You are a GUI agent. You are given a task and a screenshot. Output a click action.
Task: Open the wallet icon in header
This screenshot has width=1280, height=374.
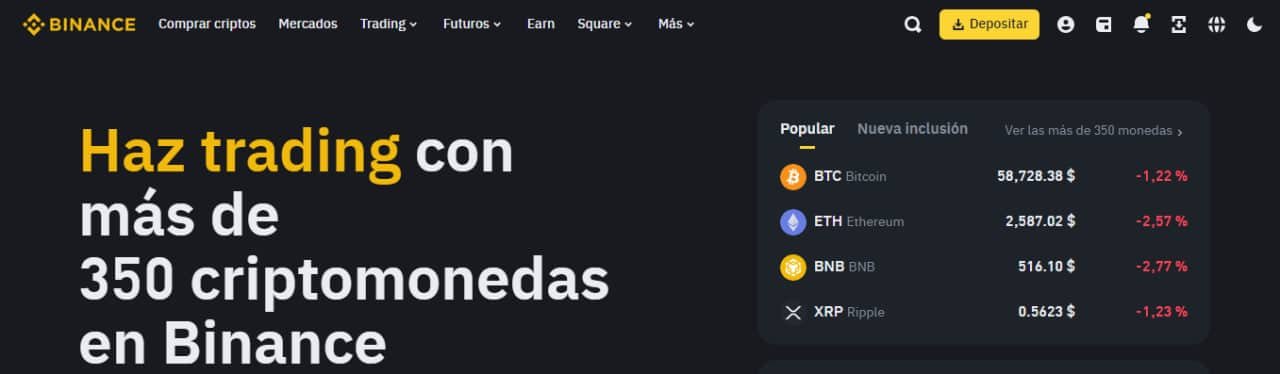1103,25
